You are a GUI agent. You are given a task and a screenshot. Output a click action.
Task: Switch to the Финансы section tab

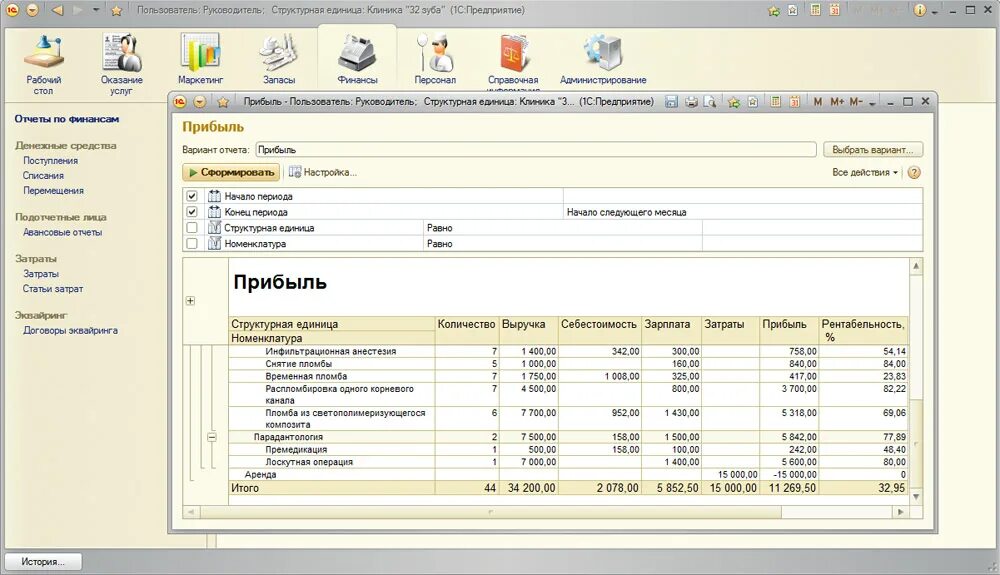point(357,59)
